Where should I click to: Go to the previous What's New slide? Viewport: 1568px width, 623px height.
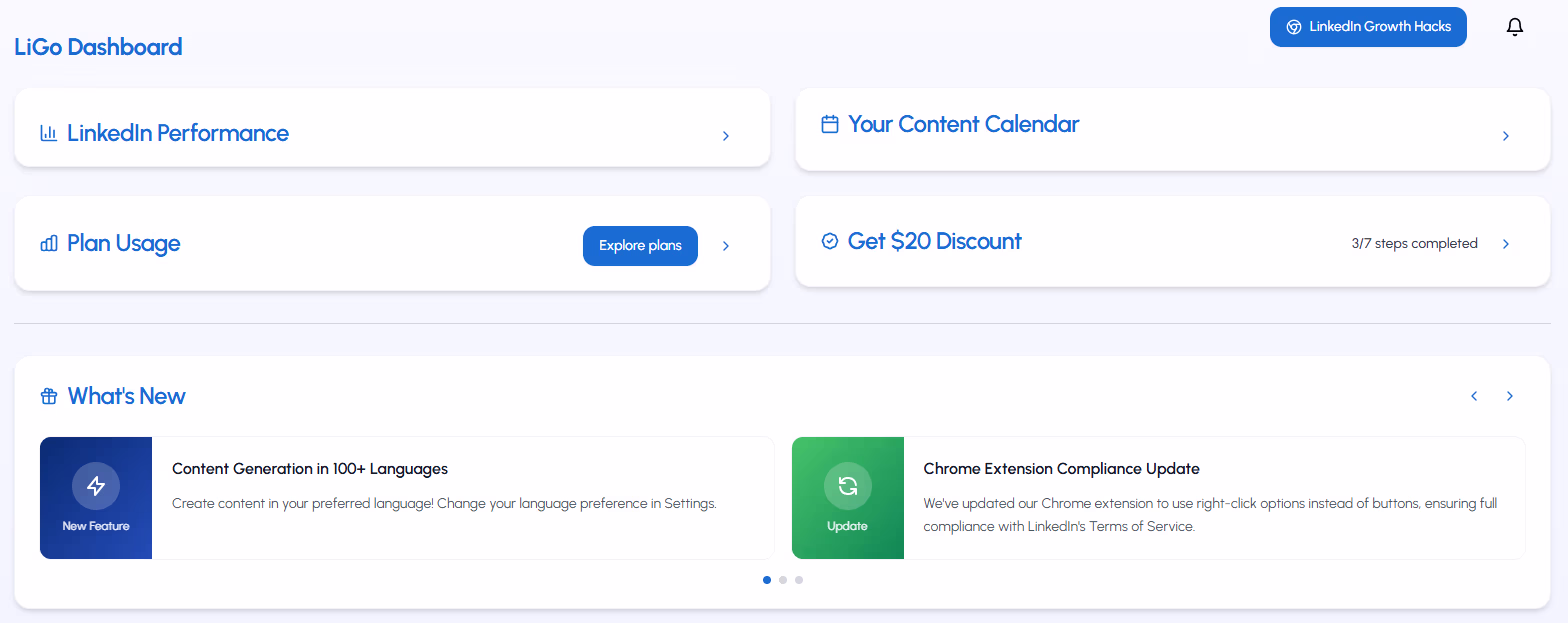[1474, 396]
